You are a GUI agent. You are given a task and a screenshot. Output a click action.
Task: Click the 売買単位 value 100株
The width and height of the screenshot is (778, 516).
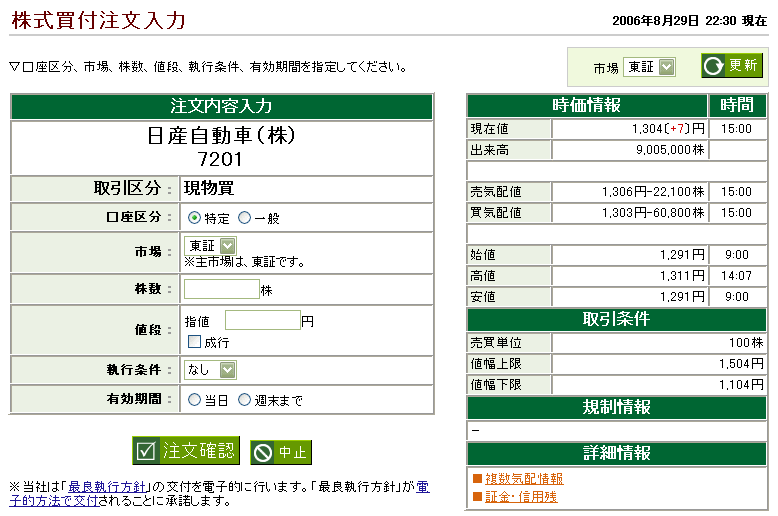click(x=746, y=343)
